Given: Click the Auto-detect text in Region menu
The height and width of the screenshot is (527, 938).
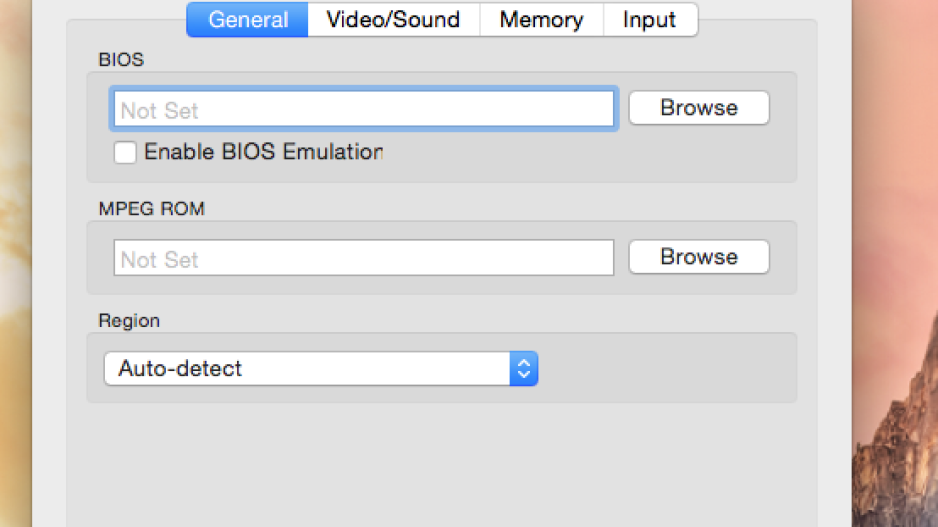Looking at the screenshot, I should (180, 368).
